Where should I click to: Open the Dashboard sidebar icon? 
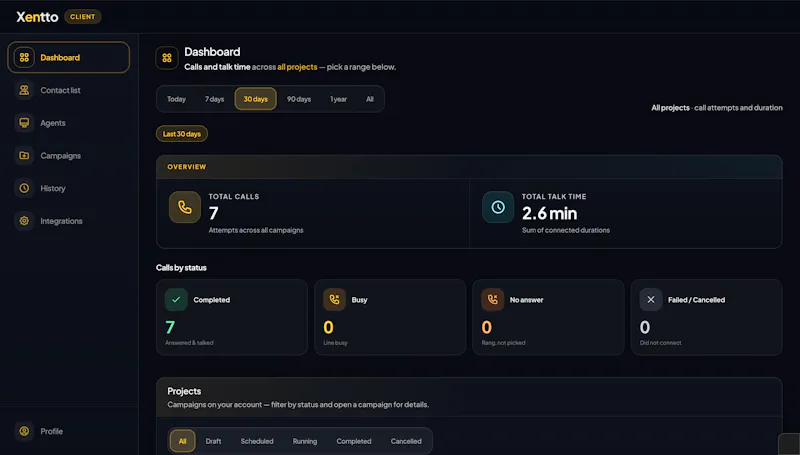click(24, 58)
